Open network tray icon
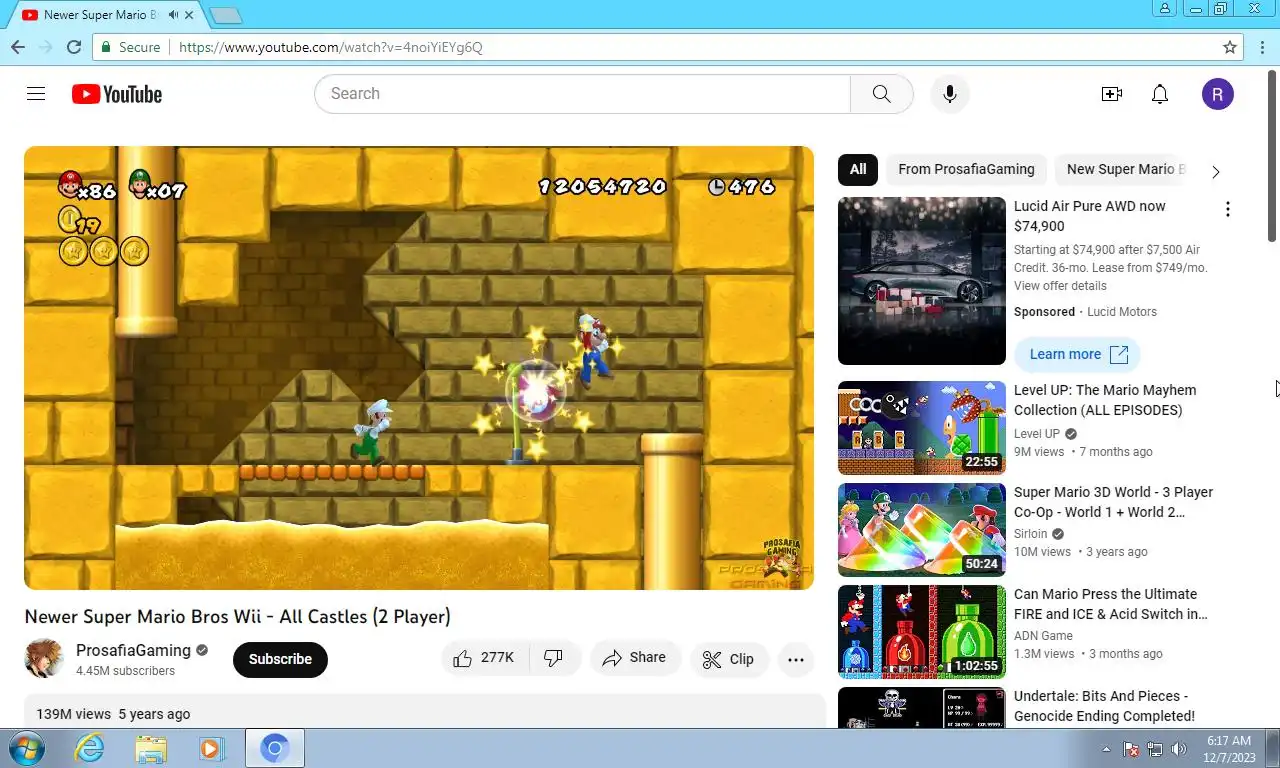The height and width of the screenshot is (768, 1280). click(x=1155, y=749)
